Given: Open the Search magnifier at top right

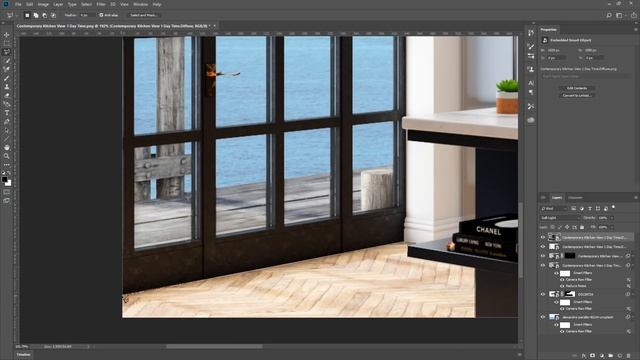Looking at the screenshot, I should (x=609, y=15).
